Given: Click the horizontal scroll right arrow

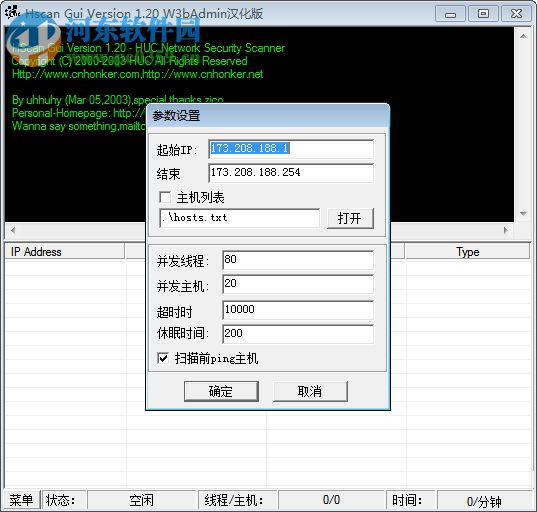Looking at the screenshot, I should tap(505, 230).
